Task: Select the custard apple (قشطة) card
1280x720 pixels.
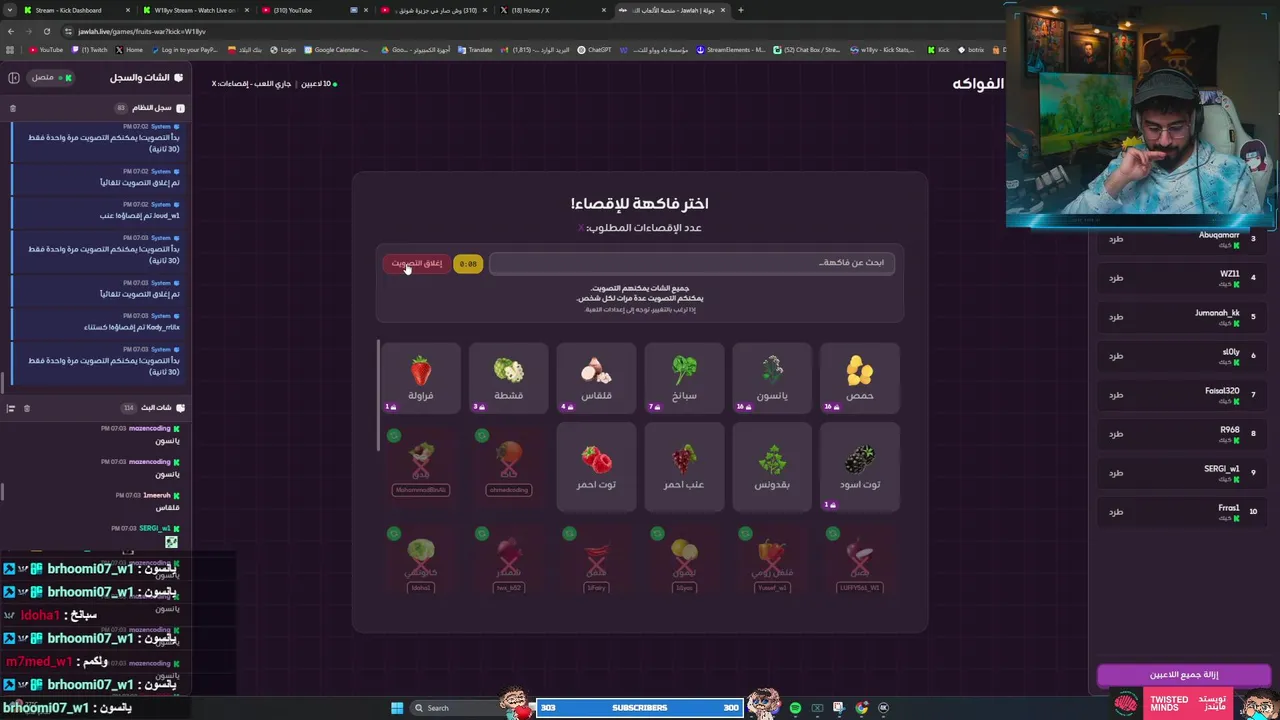Action: coord(508,378)
